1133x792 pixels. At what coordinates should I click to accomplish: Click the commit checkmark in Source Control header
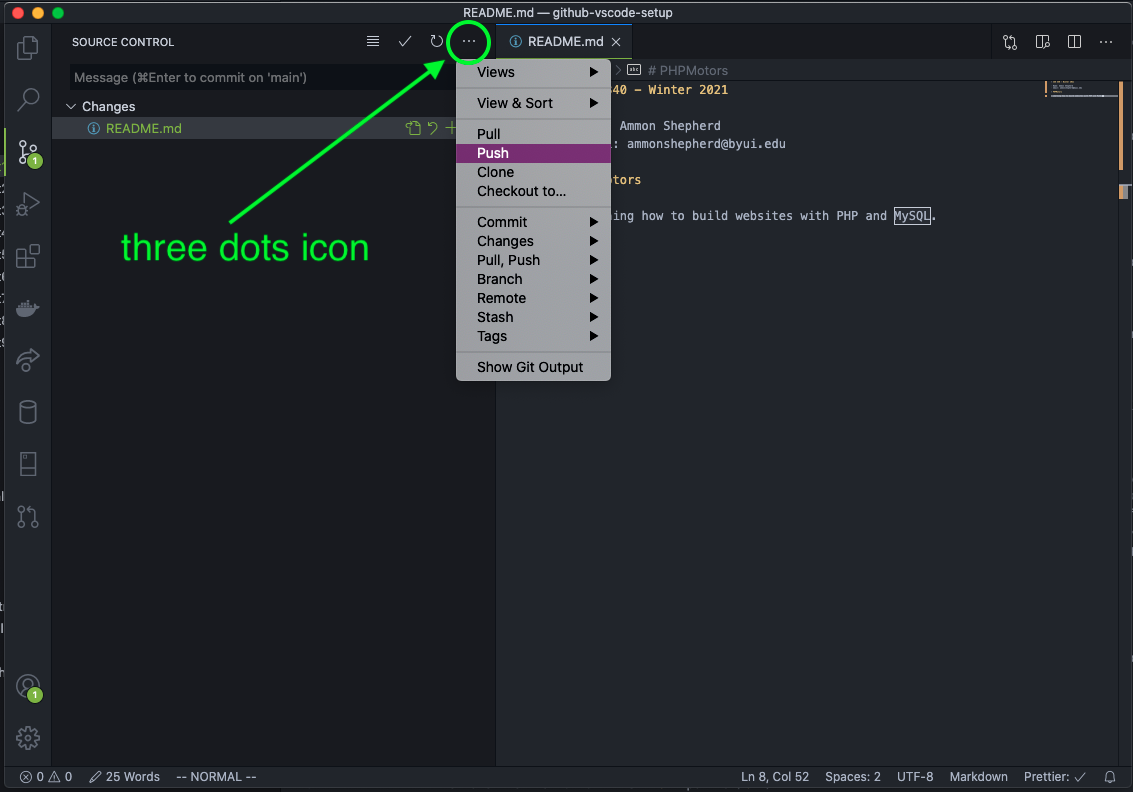[405, 41]
